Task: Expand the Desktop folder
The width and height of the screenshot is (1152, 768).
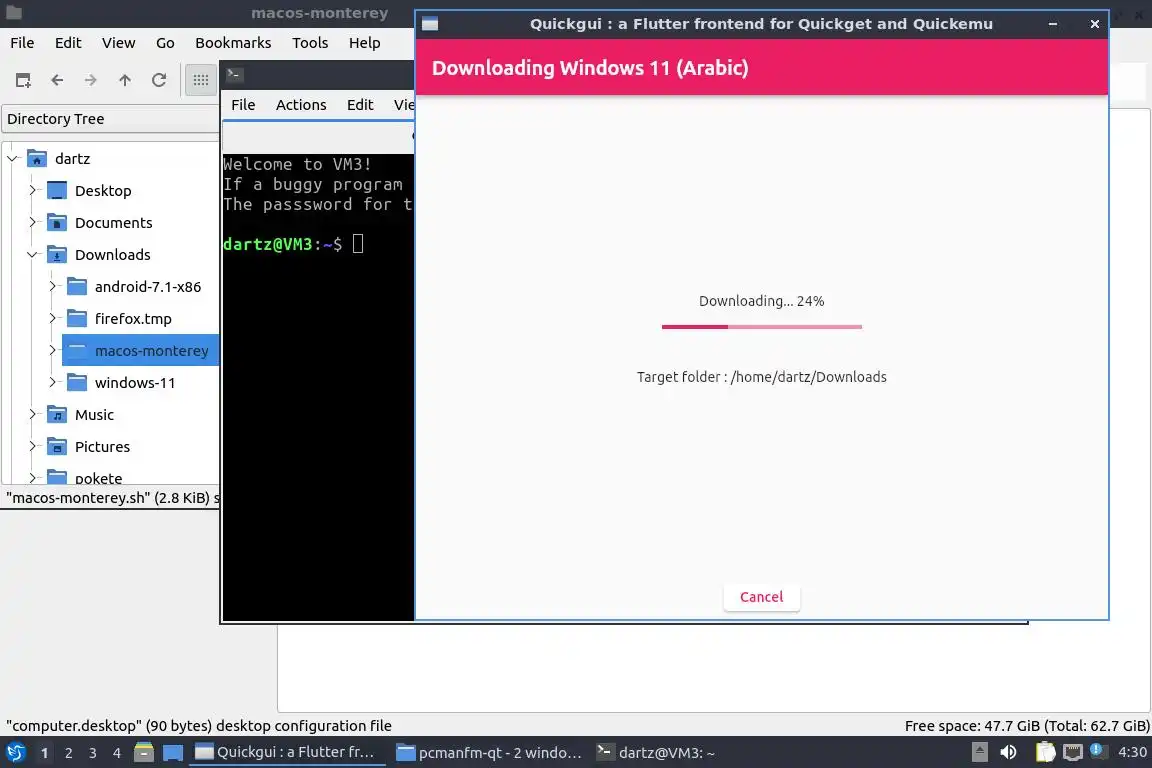Action: [32, 190]
